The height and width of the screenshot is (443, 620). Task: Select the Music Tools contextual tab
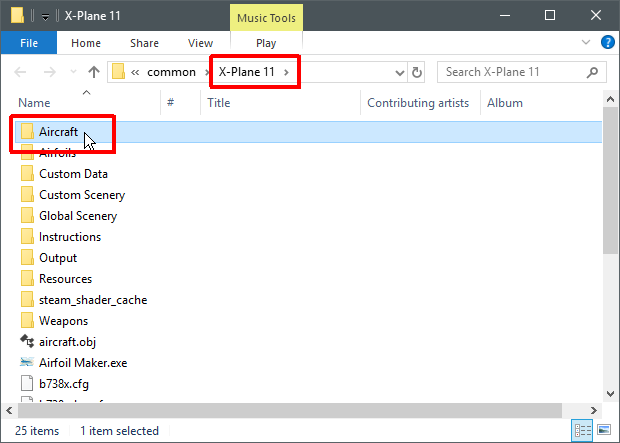266,18
